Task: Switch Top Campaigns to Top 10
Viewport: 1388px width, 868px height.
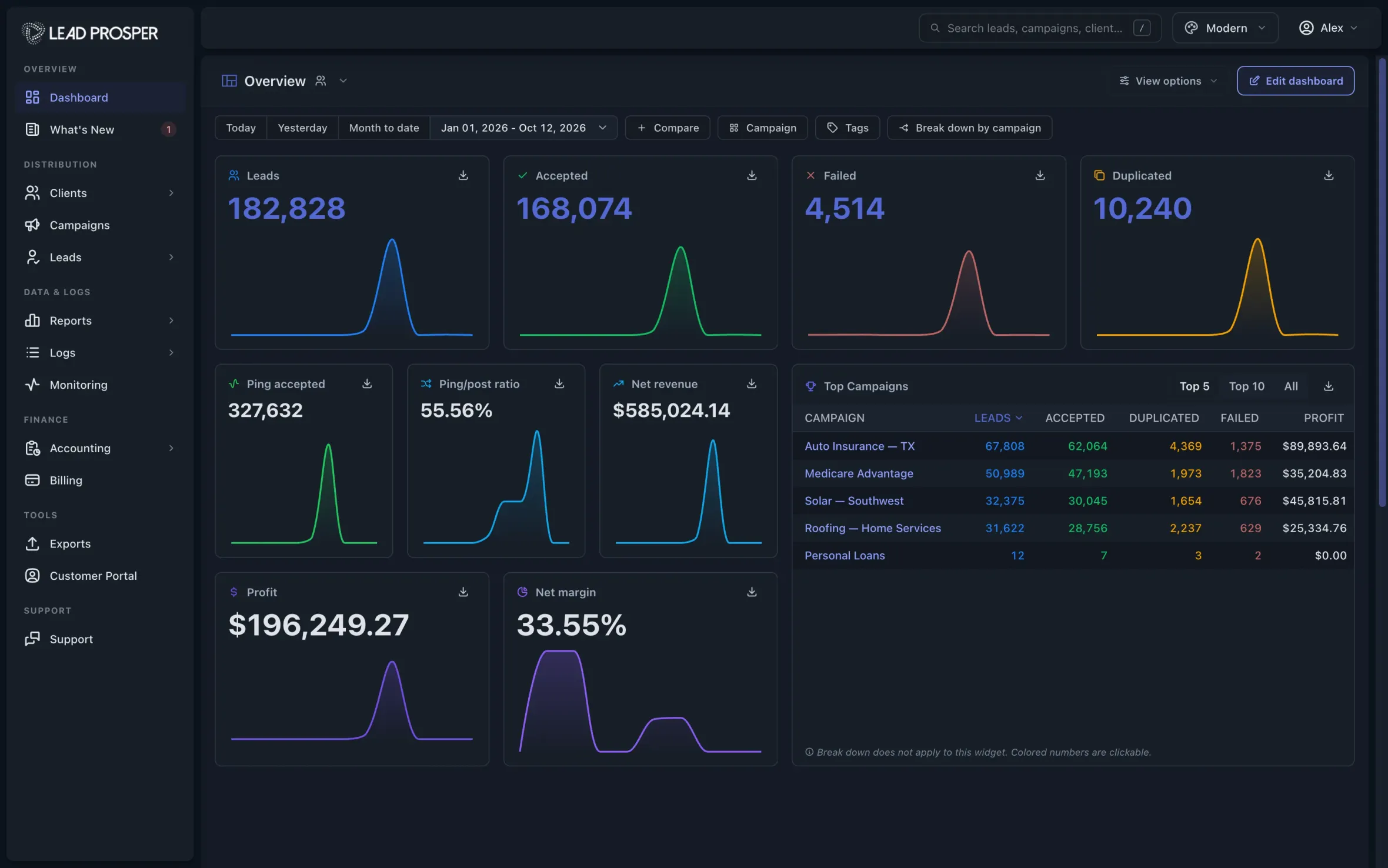Action: [x=1246, y=386]
